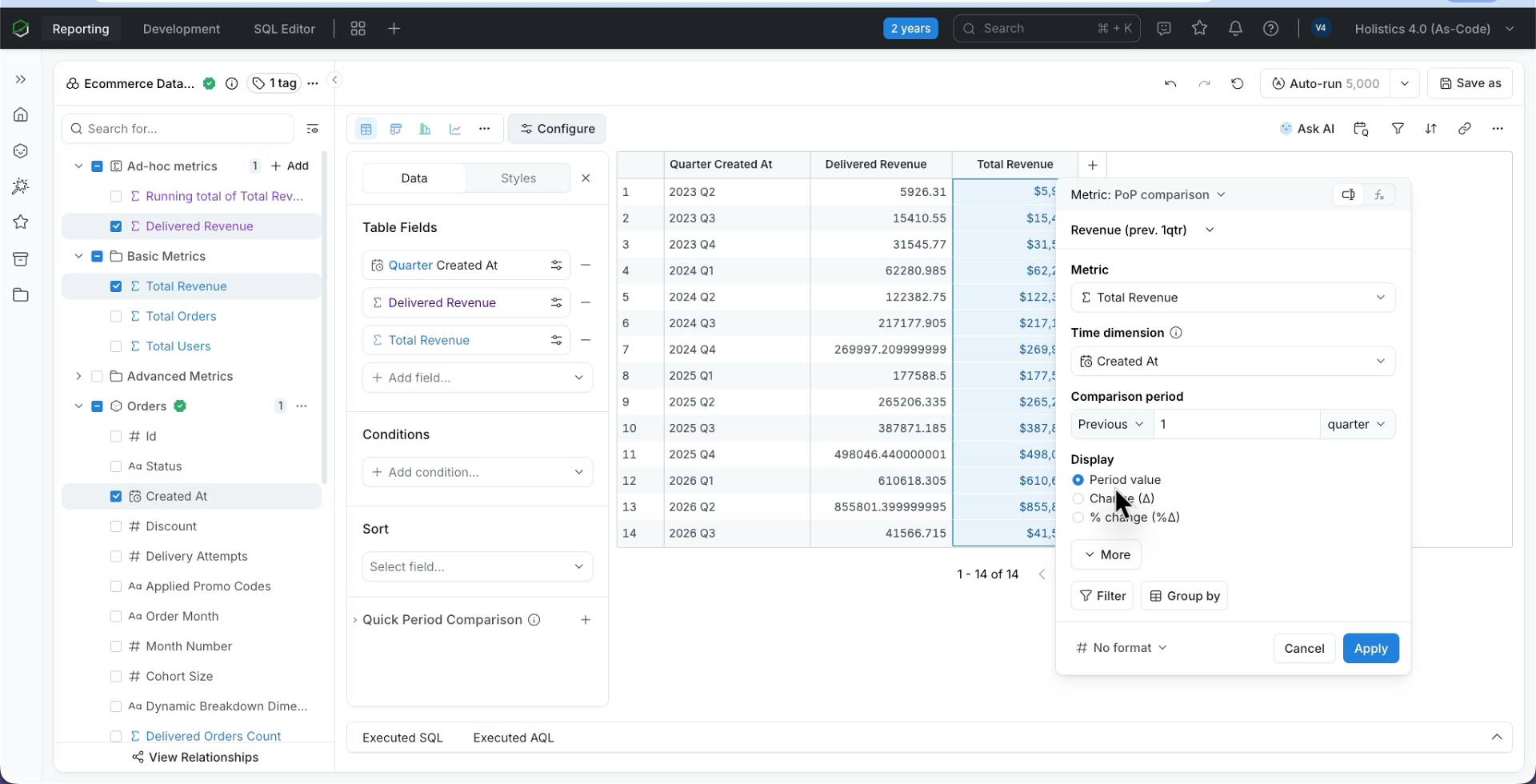Add a new tab with plus icon
Viewport: 1536px width, 784px height.
pos(394,29)
